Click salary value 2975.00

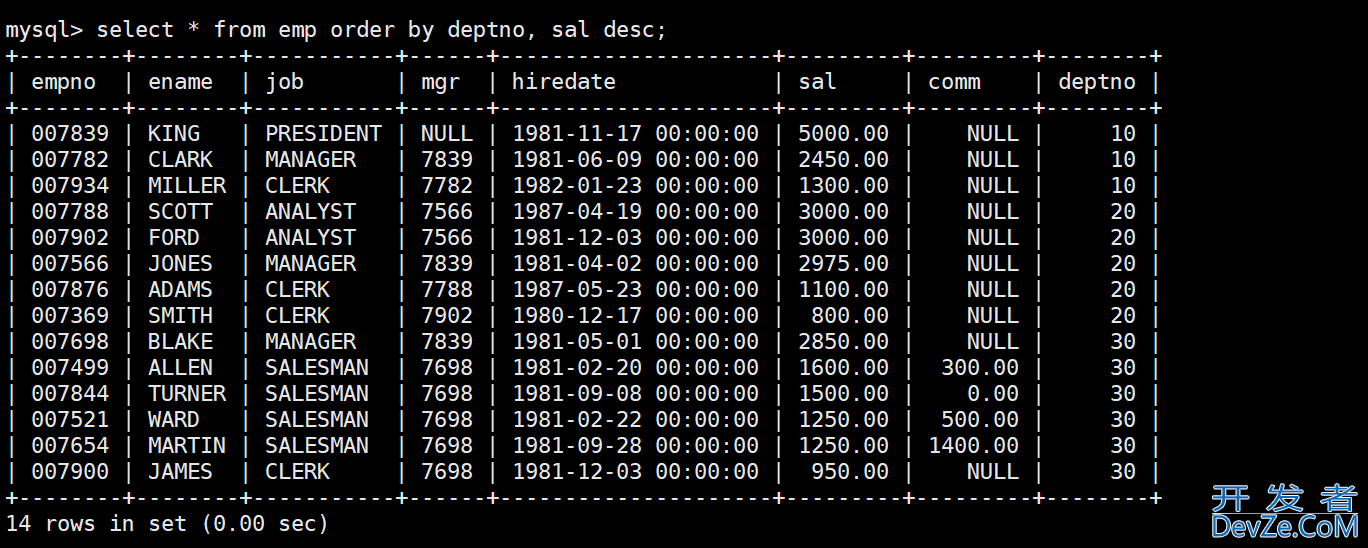[x=843, y=263]
